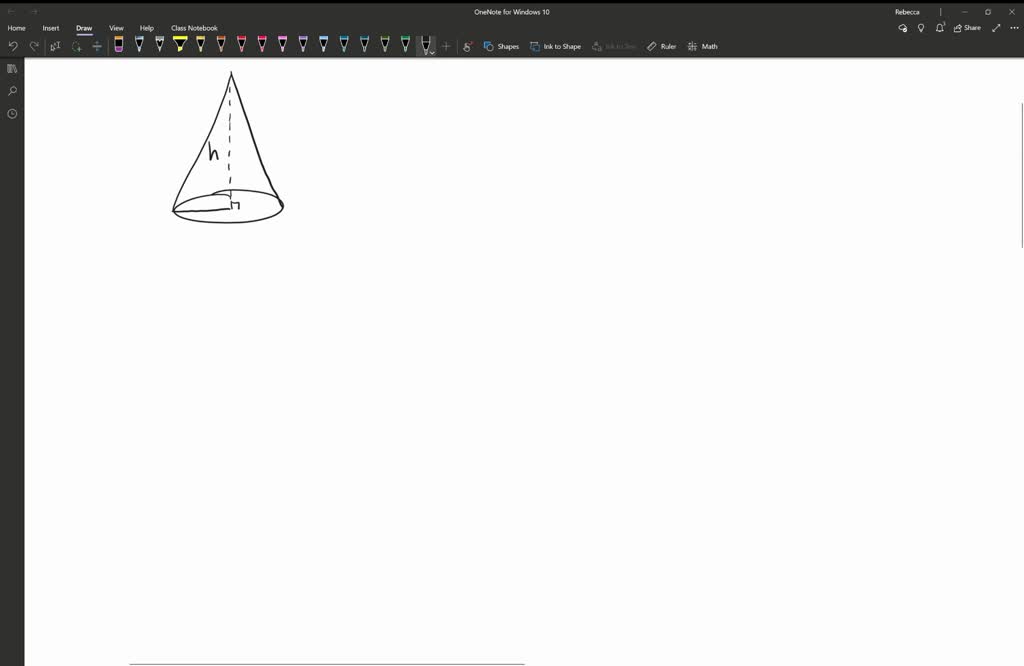The image size is (1024, 666).
Task: Select the gray pencil tool
Action: point(159,44)
